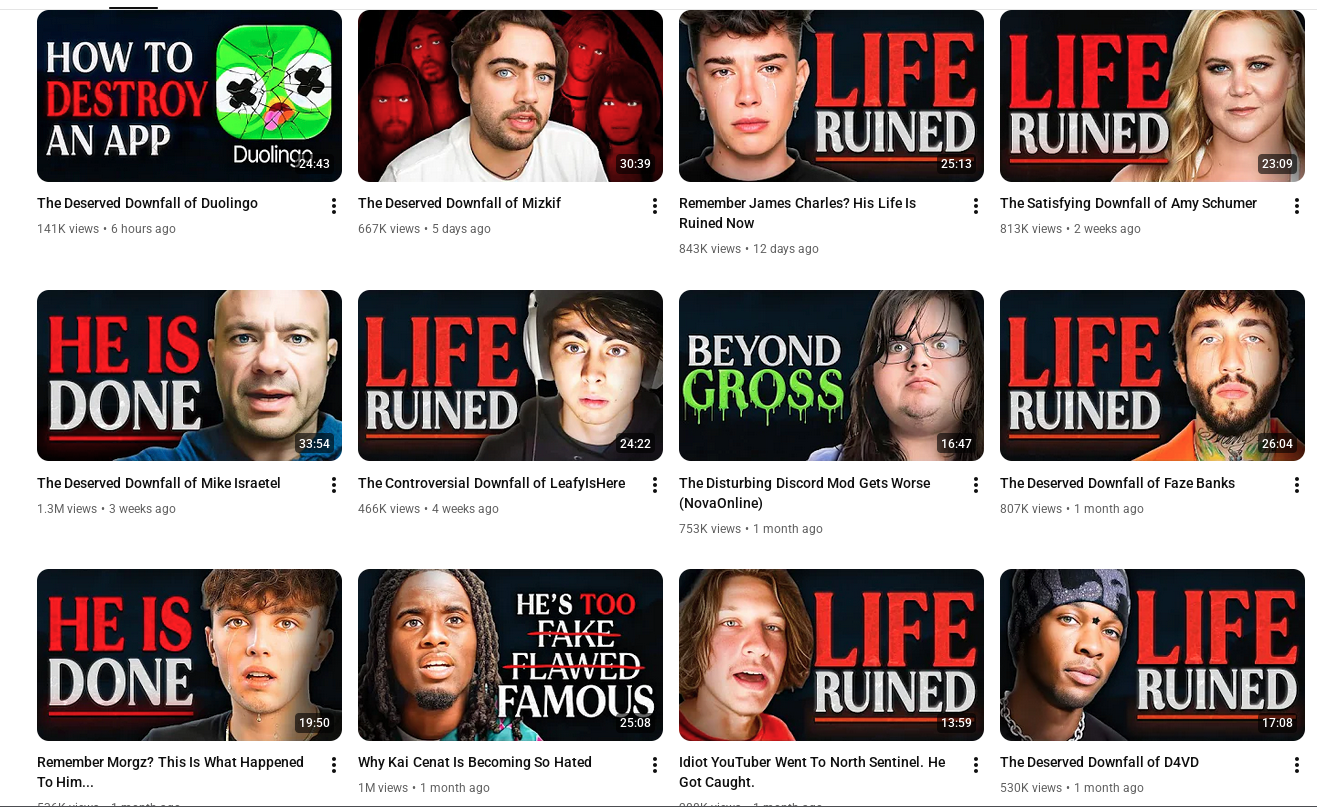Open options menu for Duolingo downfall video
Viewport: 1317px width, 807px height.
tap(334, 206)
